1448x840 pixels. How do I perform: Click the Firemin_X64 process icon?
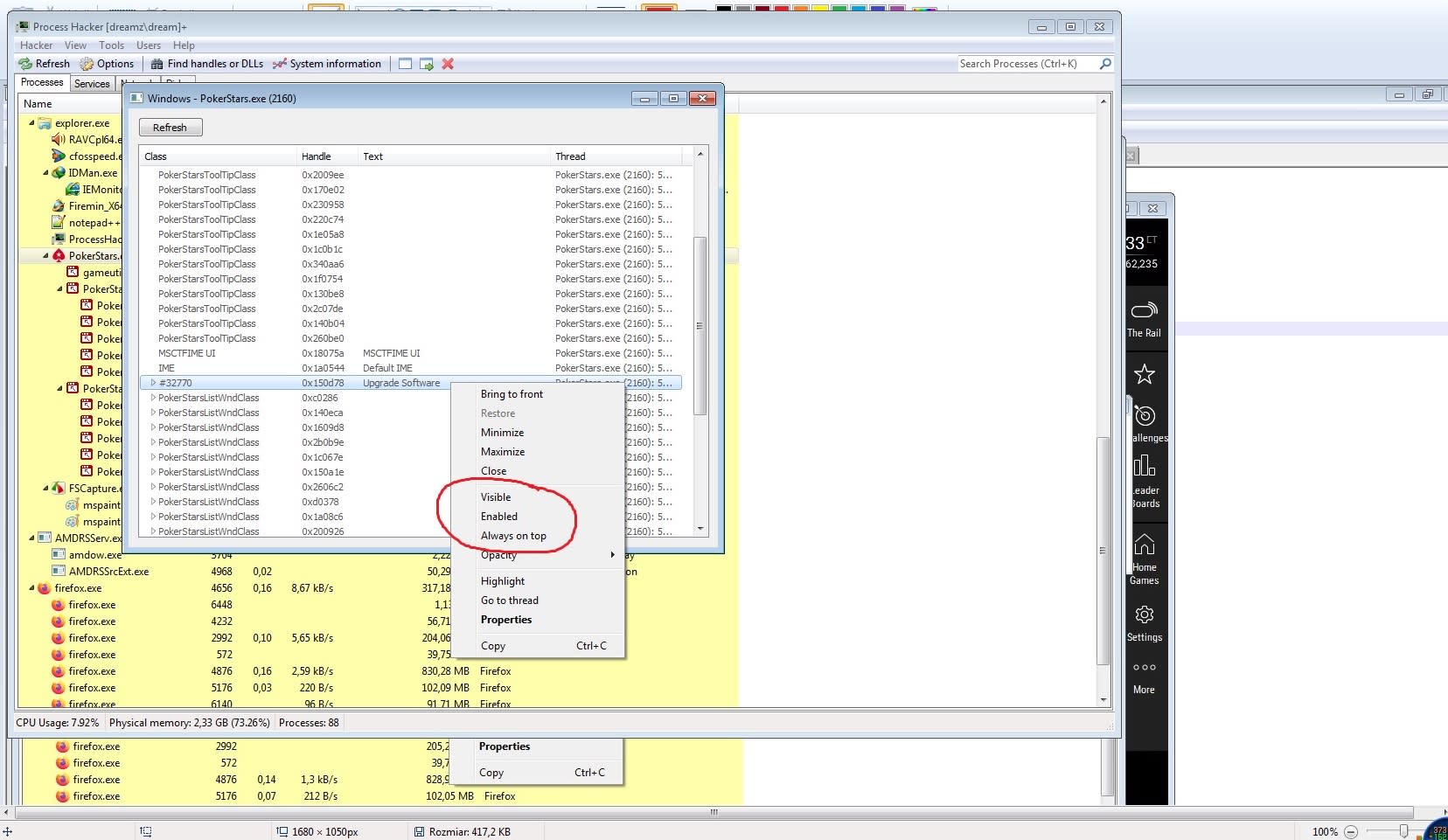click(x=59, y=206)
